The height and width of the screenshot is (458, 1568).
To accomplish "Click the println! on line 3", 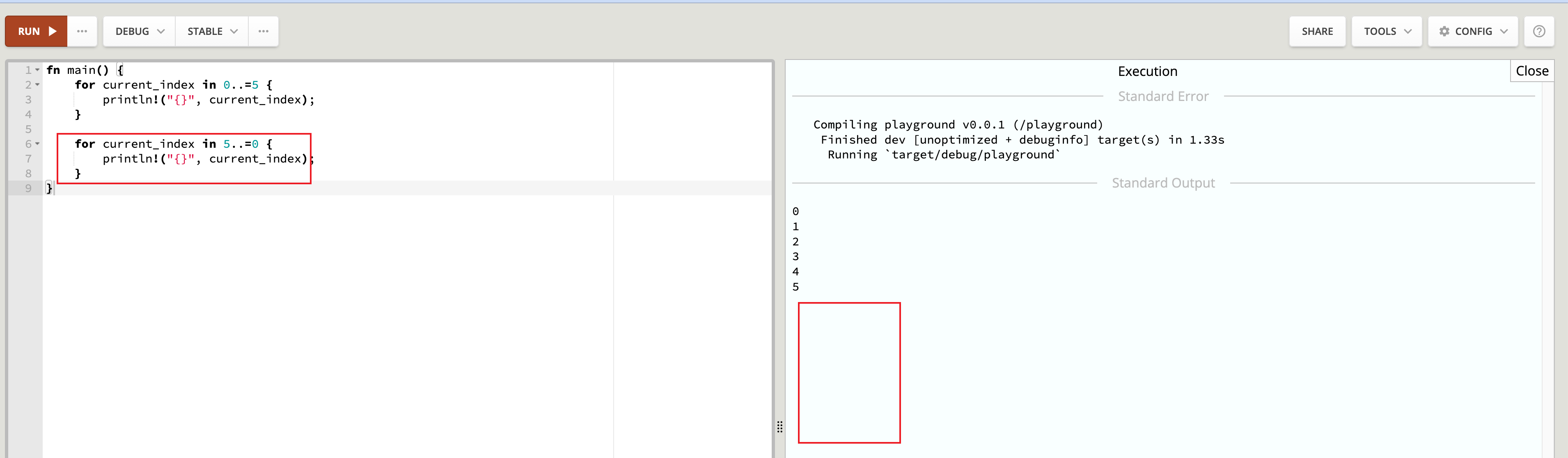I will pos(131,100).
